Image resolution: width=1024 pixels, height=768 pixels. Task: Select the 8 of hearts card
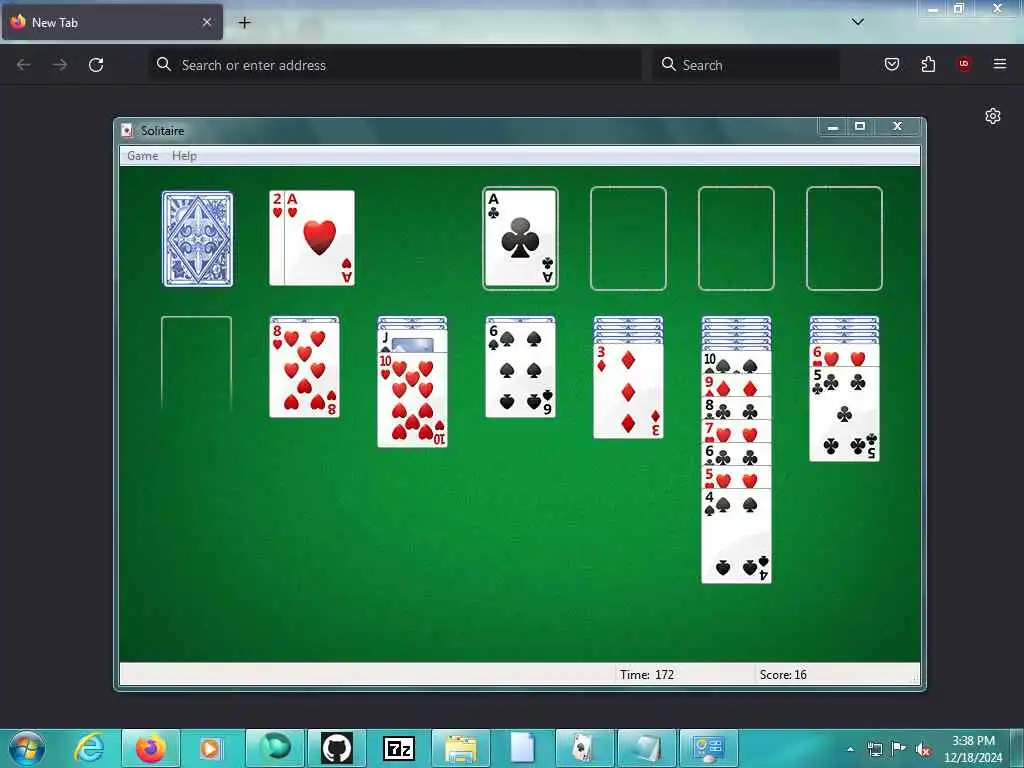click(x=304, y=370)
